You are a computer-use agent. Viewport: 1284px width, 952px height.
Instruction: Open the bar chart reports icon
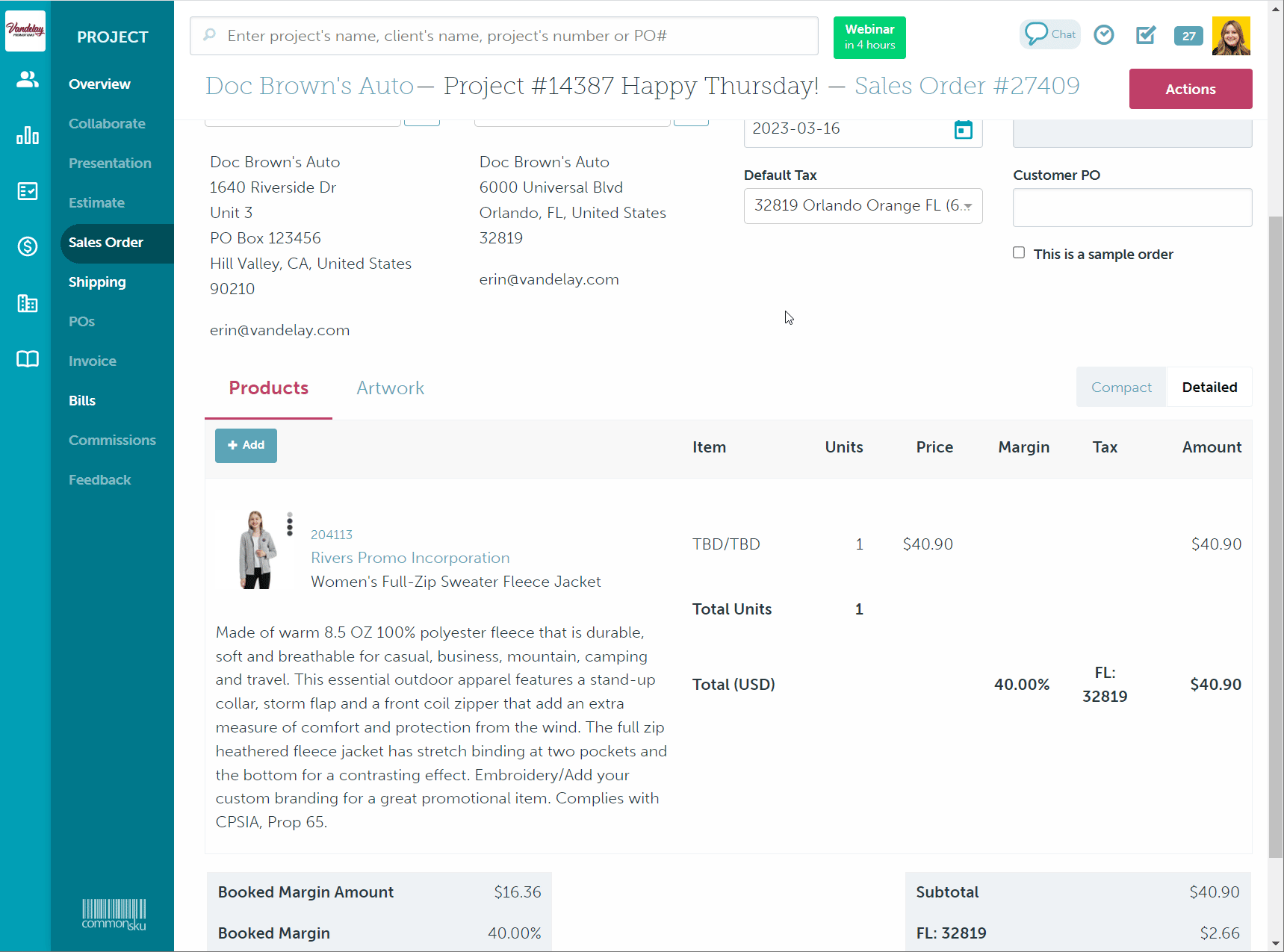point(28,136)
